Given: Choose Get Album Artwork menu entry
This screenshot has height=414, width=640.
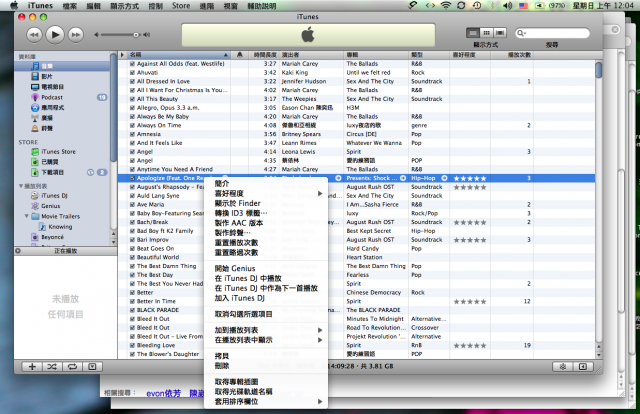Looking at the screenshot, I should pos(266,382).
